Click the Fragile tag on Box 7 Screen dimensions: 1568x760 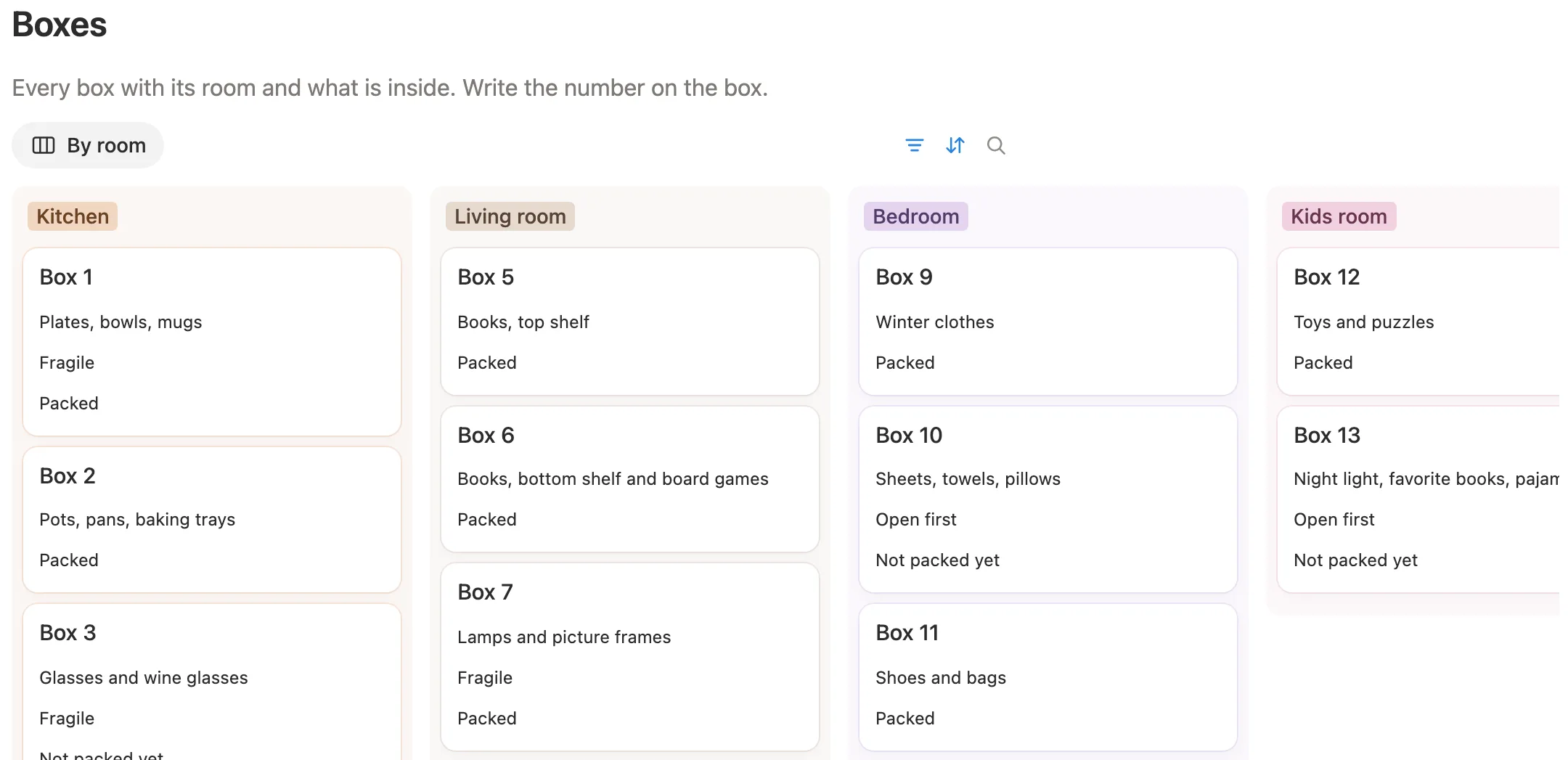pos(485,678)
